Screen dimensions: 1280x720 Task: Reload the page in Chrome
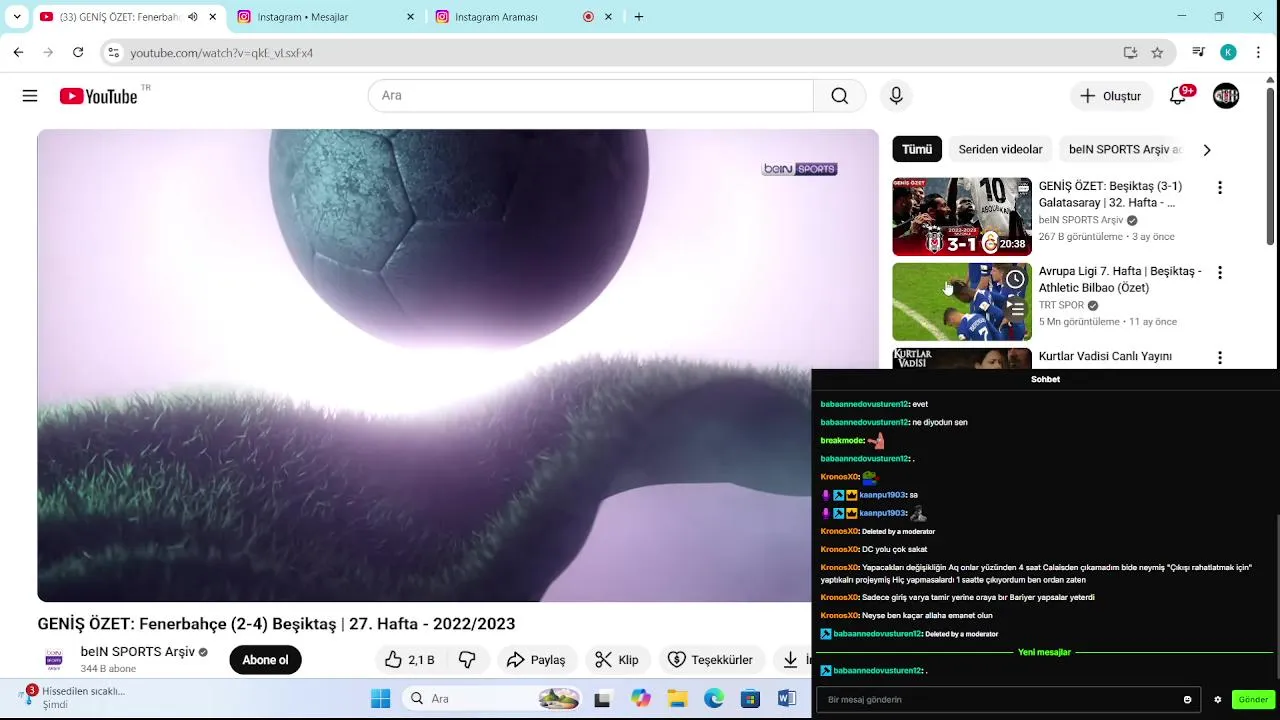point(78,52)
